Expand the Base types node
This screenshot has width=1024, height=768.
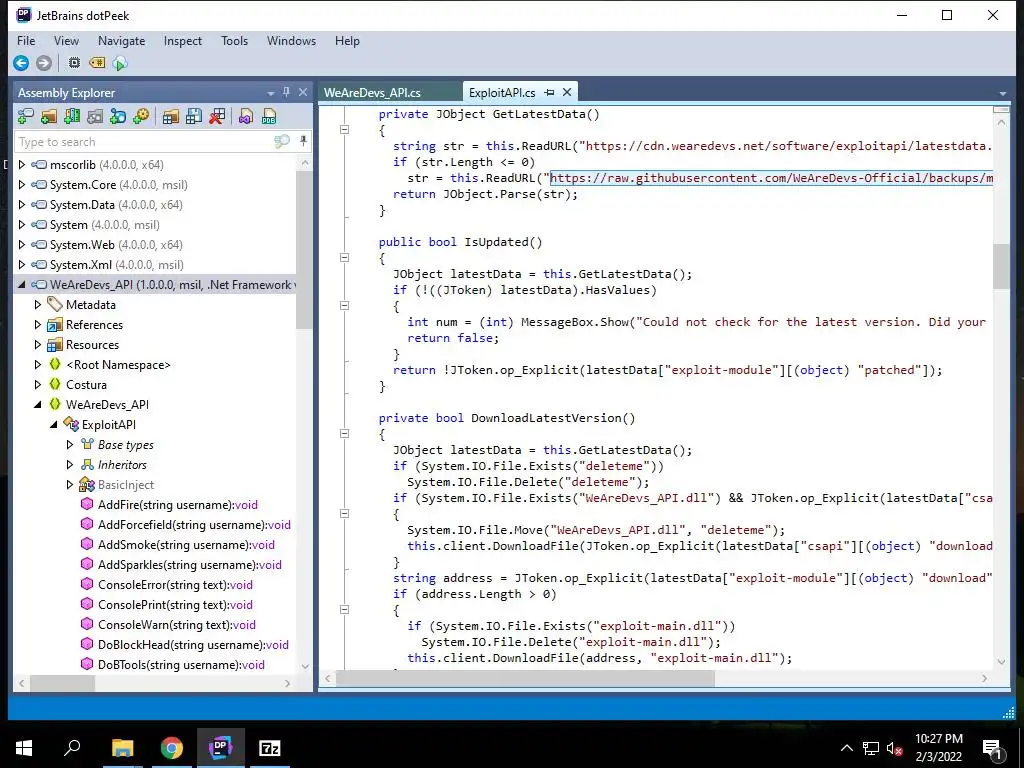70,445
